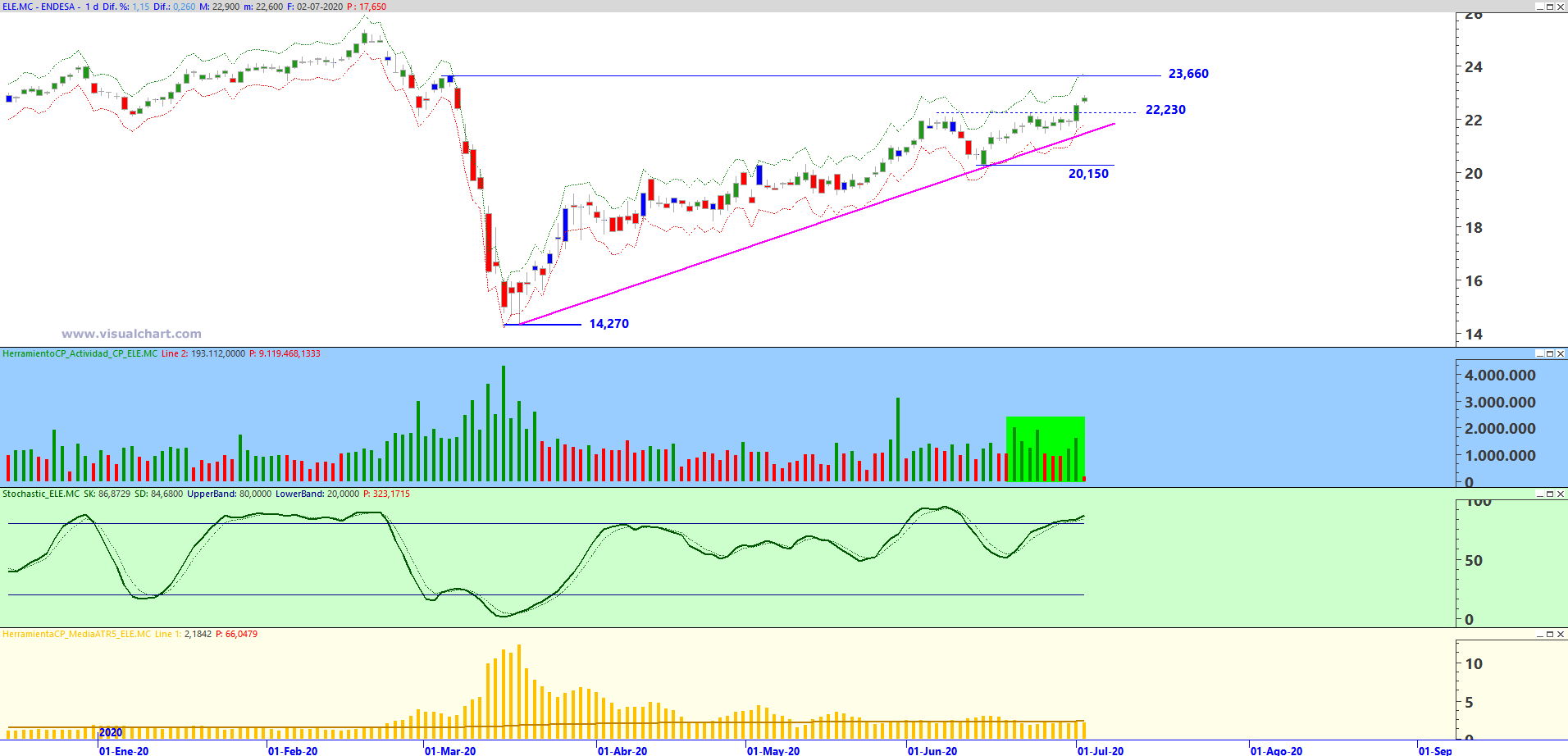Click the 01-Jul-20 date axis label
The width and height of the screenshot is (1568, 756).
point(1101,750)
